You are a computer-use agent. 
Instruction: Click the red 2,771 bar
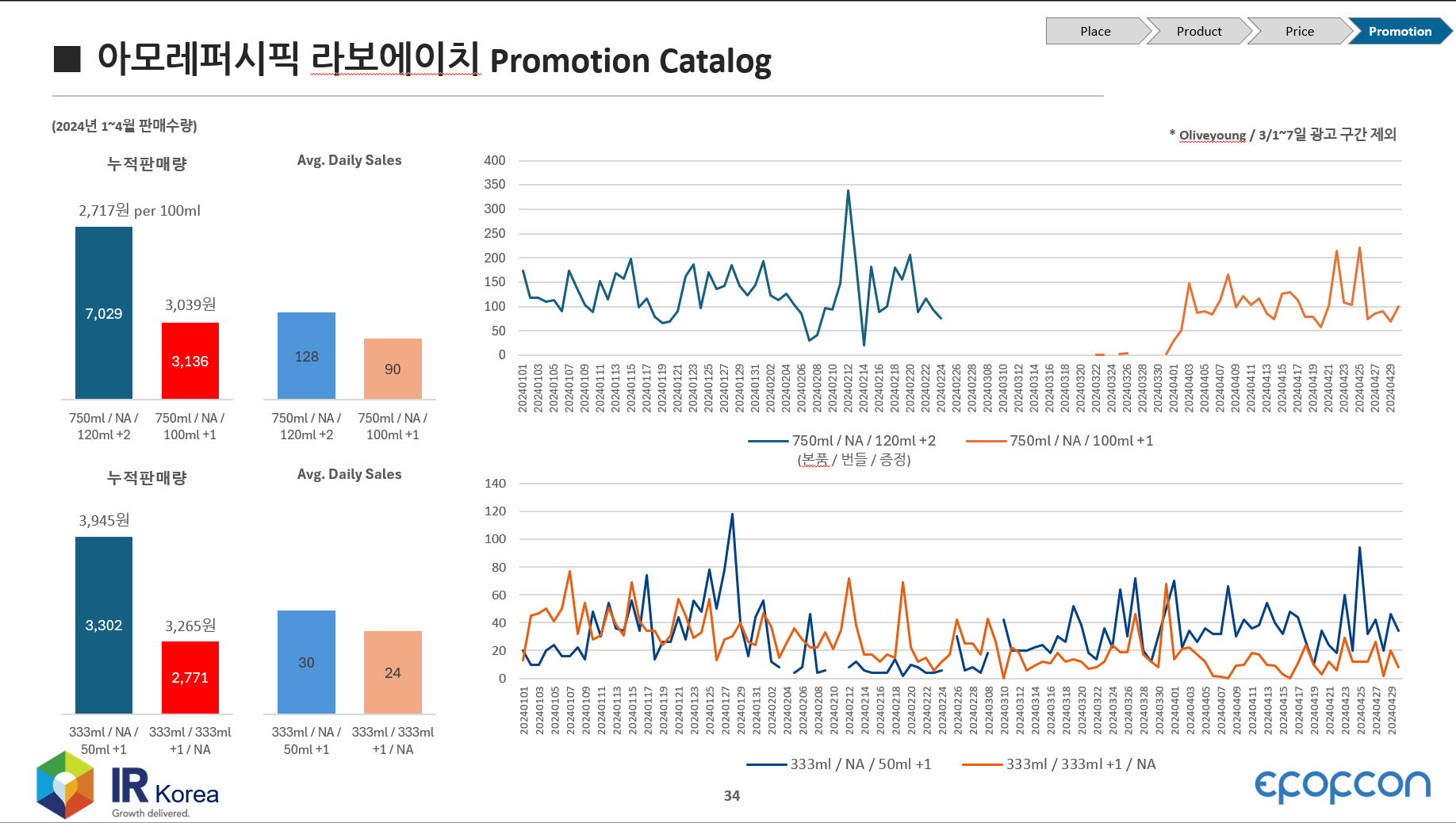190,677
